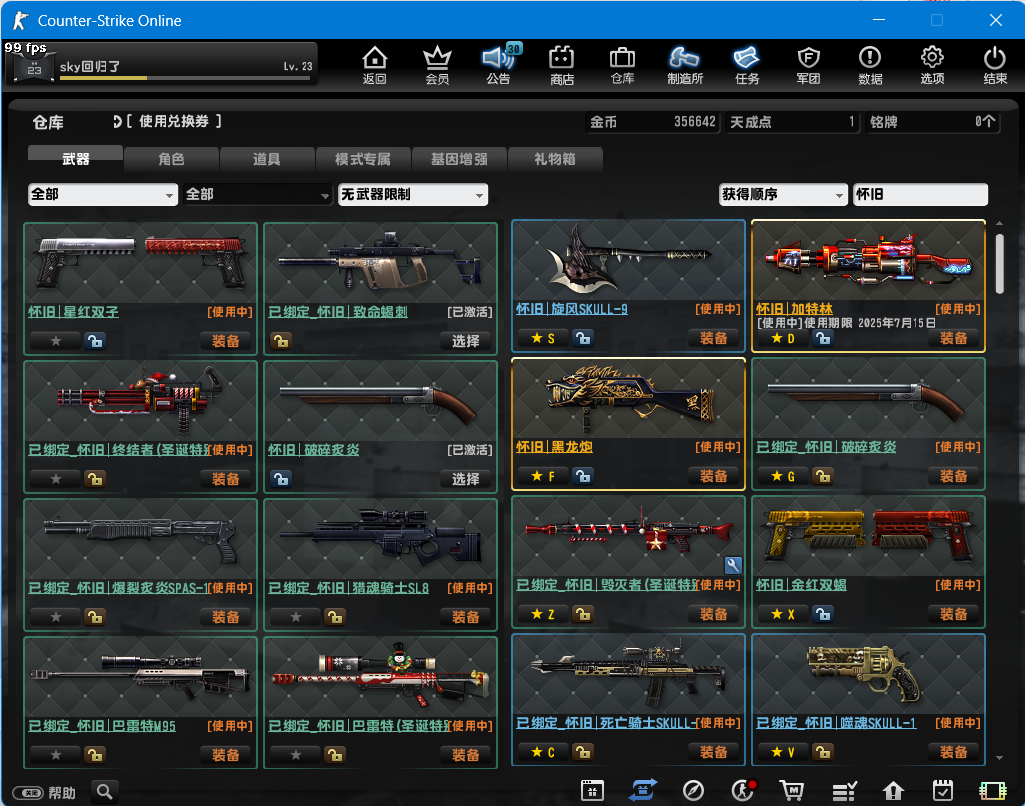The height and width of the screenshot is (806, 1025).
Task: Click the 使用兑换券 link
Action: (x=173, y=121)
